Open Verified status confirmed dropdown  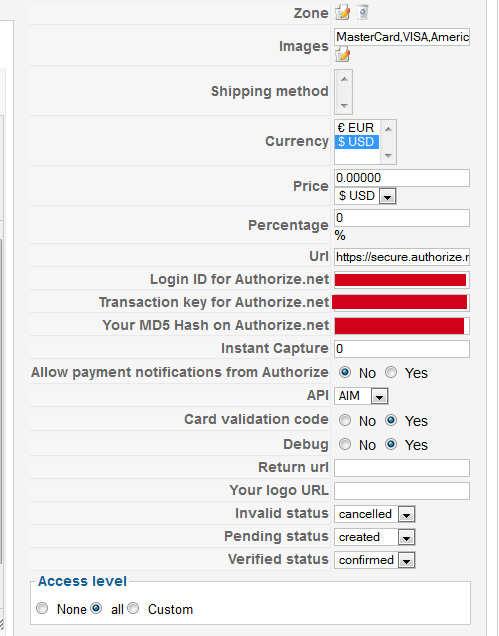coord(374,561)
